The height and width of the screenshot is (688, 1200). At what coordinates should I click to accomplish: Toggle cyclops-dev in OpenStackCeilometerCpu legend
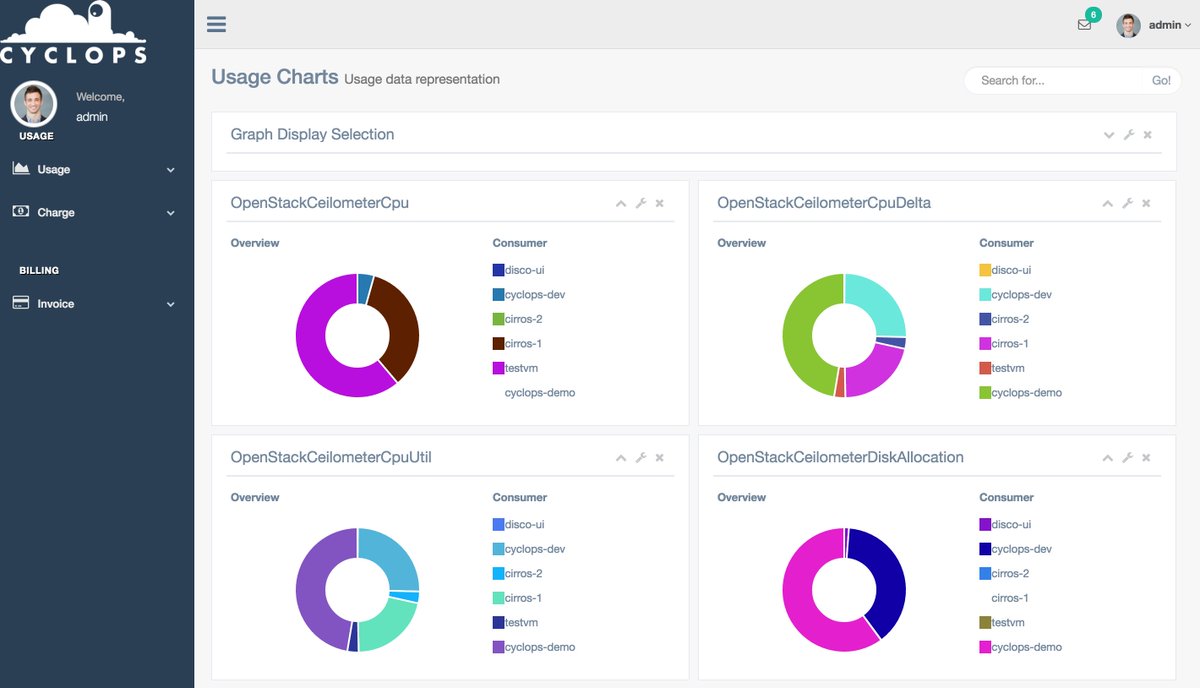click(529, 295)
